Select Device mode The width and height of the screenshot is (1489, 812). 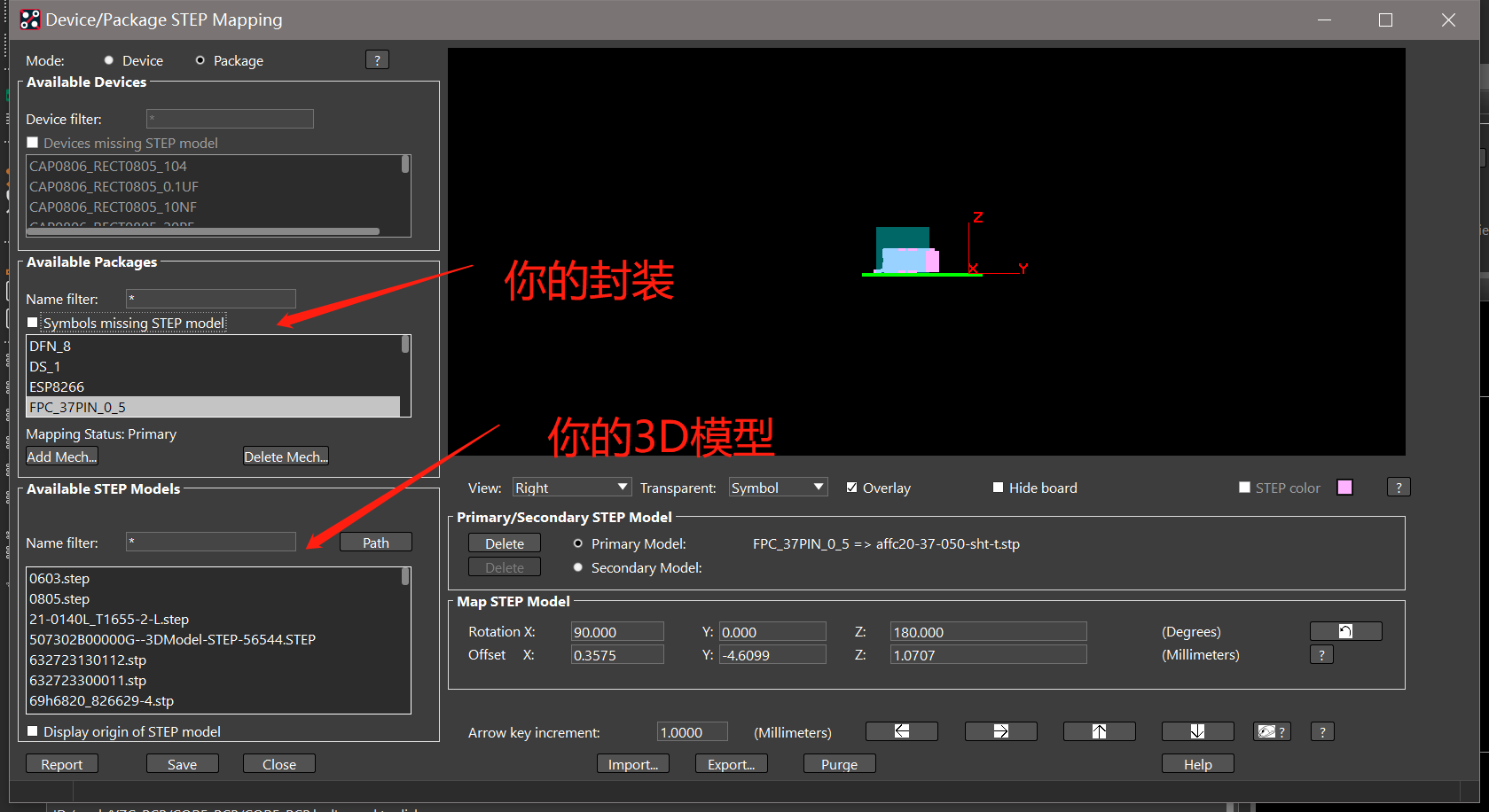click(x=109, y=60)
